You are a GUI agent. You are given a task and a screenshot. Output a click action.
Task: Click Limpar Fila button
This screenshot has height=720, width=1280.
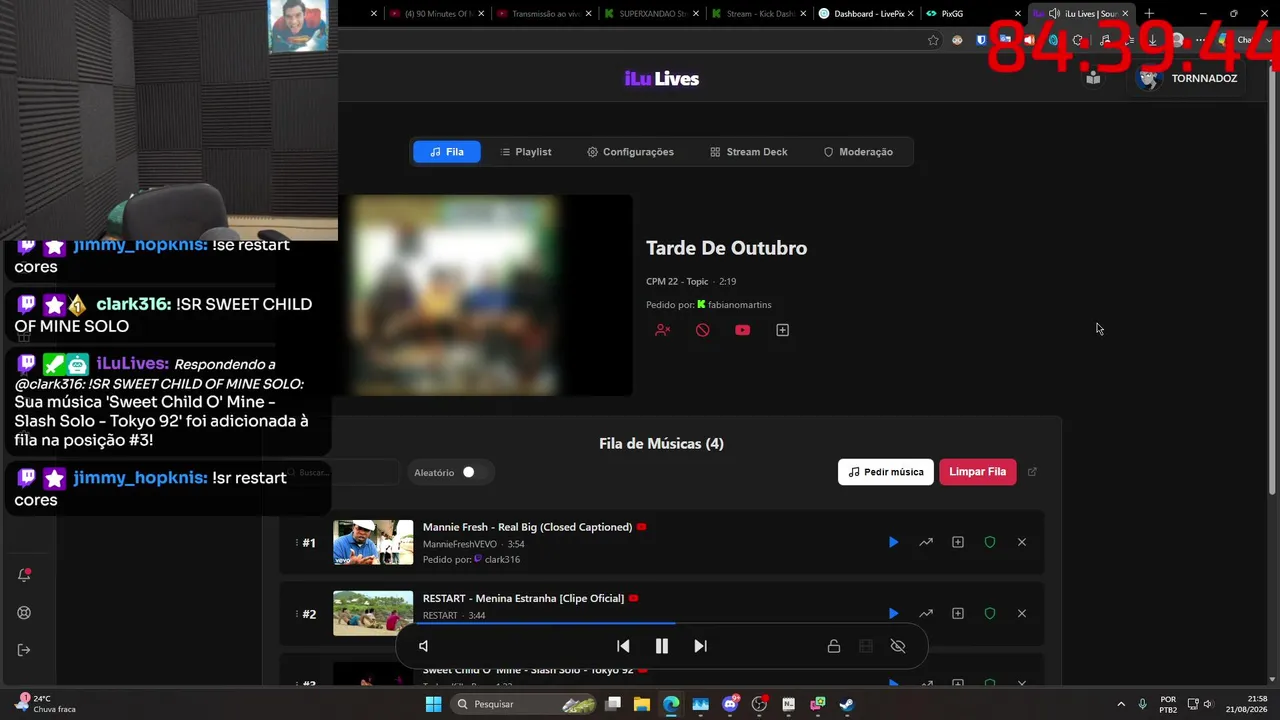[978, 472]
